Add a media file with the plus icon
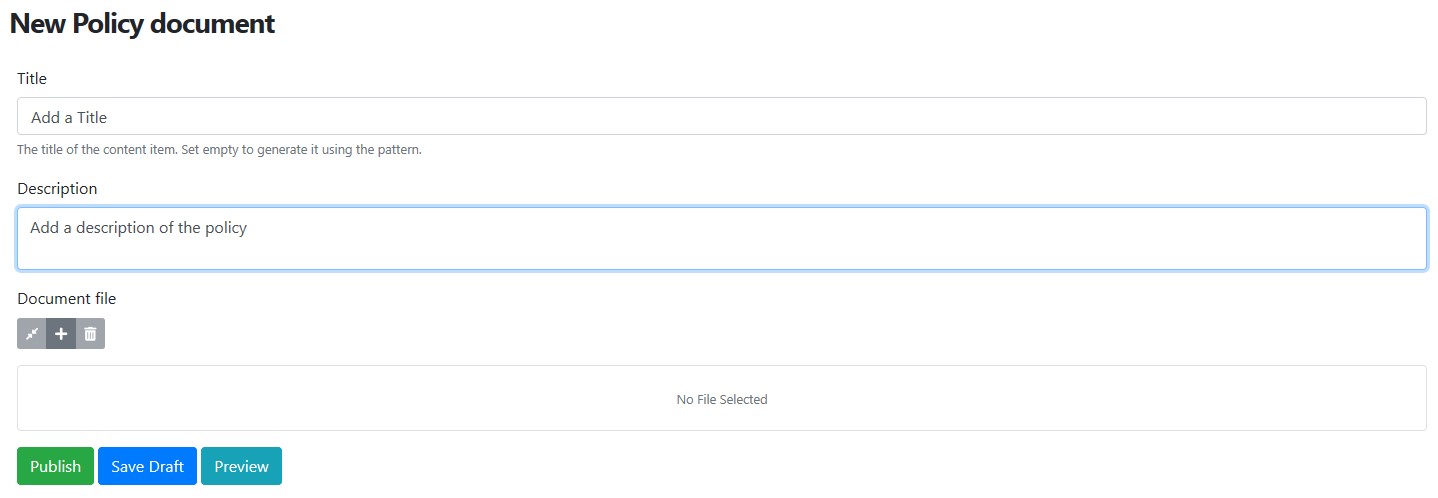1438x498 pixels. coord(61,334)
